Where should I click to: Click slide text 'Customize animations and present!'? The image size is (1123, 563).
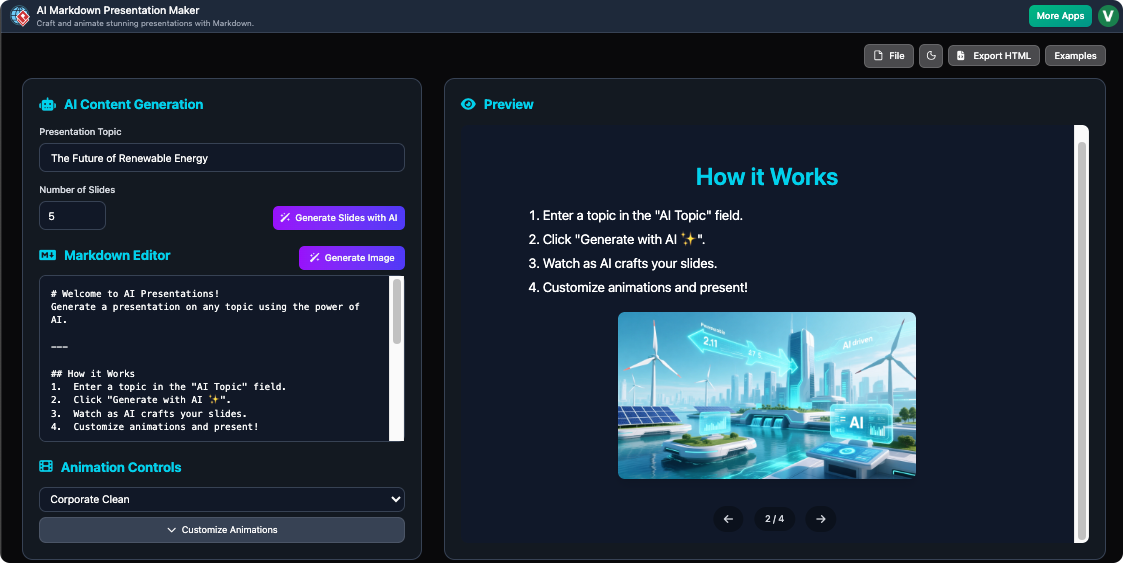645,287
